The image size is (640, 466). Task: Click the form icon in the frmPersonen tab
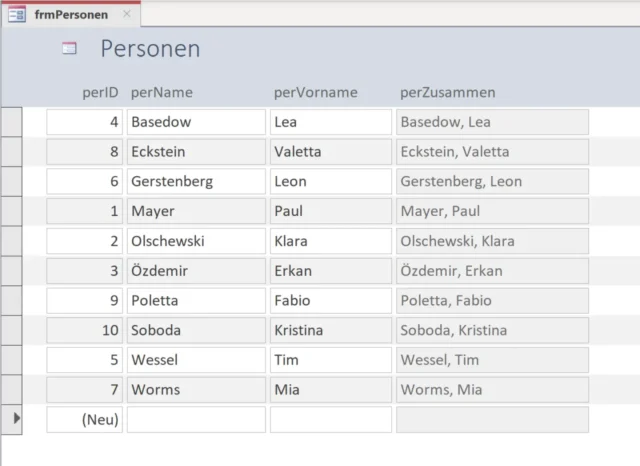(x=17, y=15)
